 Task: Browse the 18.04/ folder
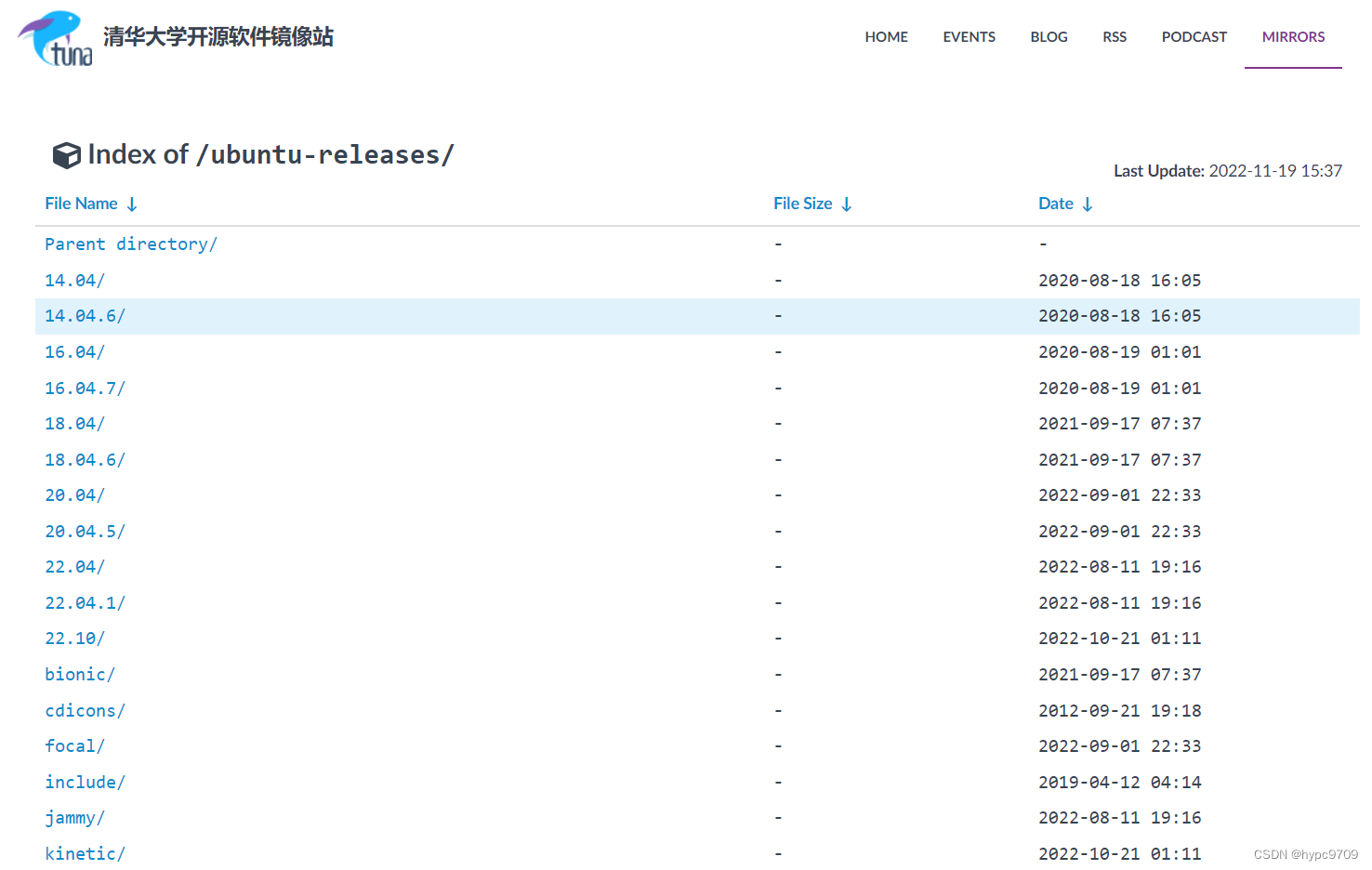point(74,424)
